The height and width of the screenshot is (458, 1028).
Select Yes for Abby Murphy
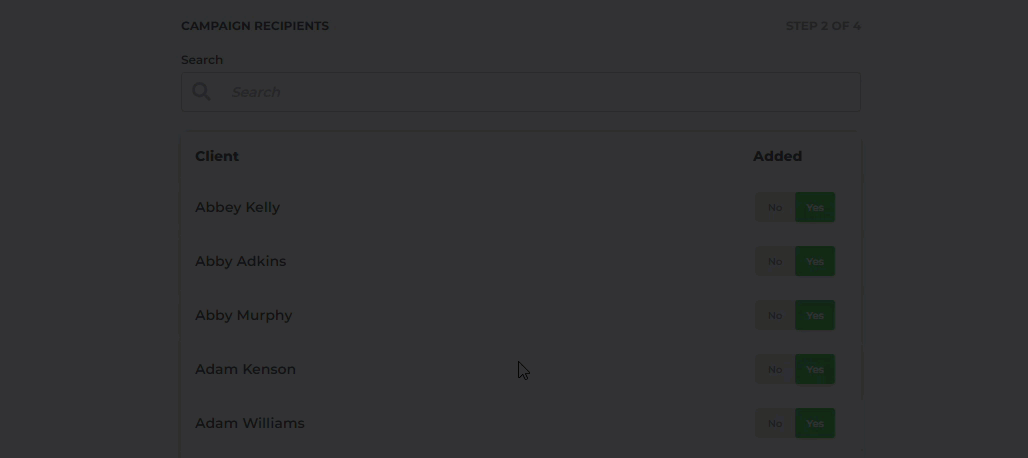815,315
